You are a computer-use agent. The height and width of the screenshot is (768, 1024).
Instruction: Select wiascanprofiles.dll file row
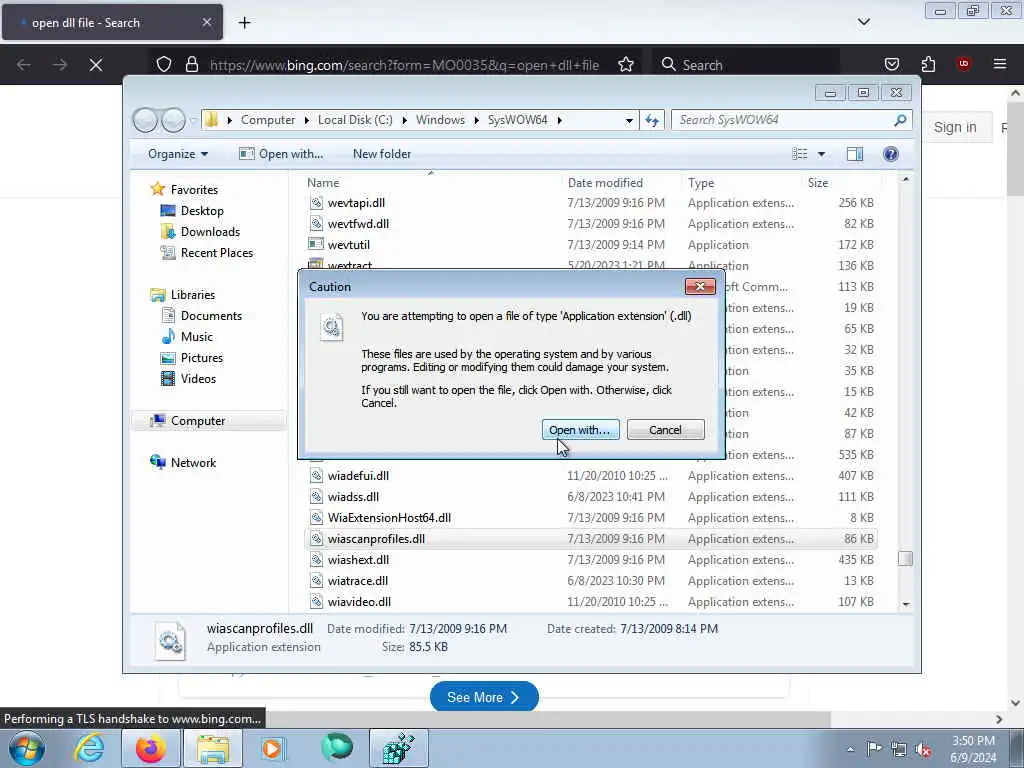(591, 539)
